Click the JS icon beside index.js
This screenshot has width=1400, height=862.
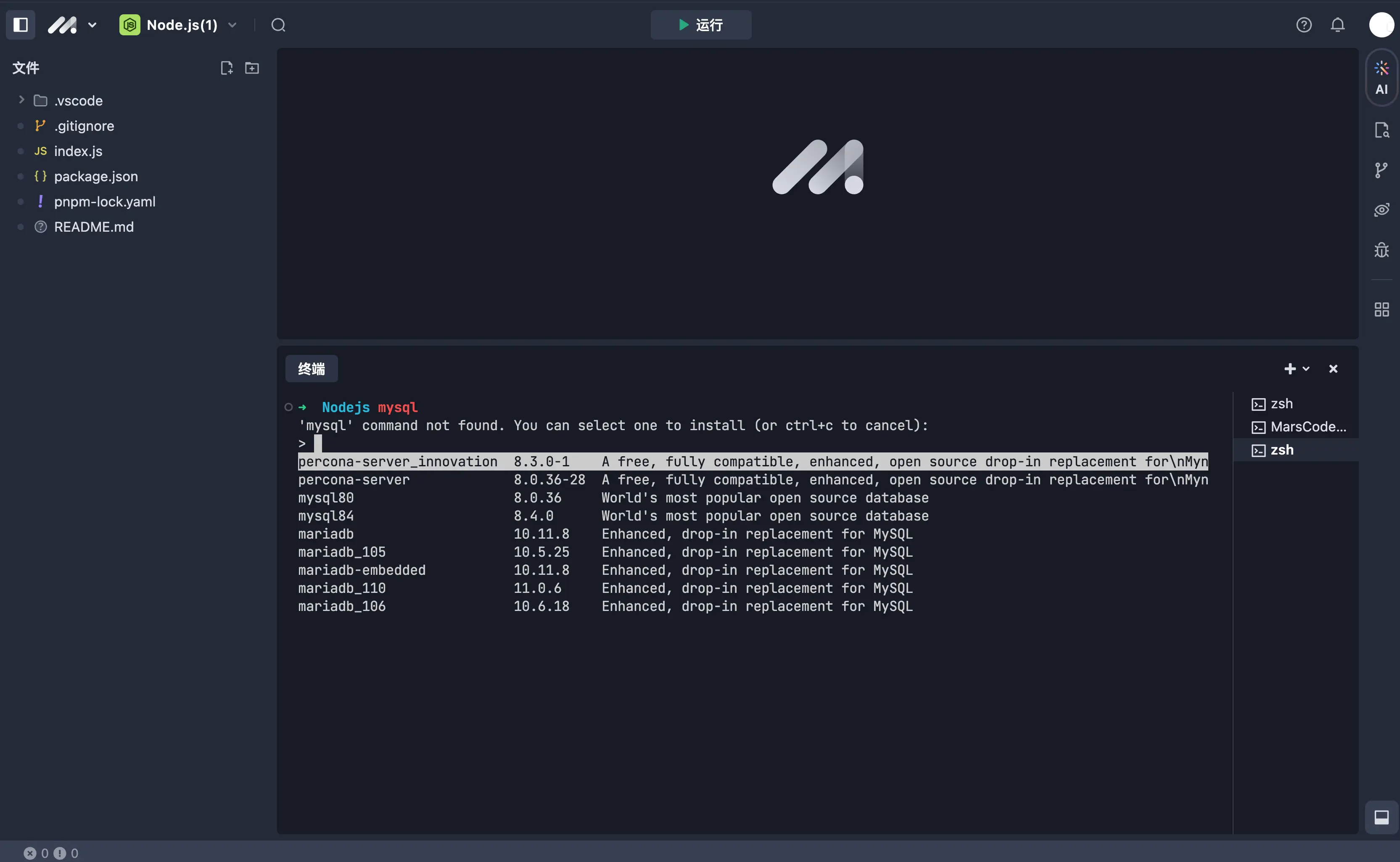click(40, 151)
